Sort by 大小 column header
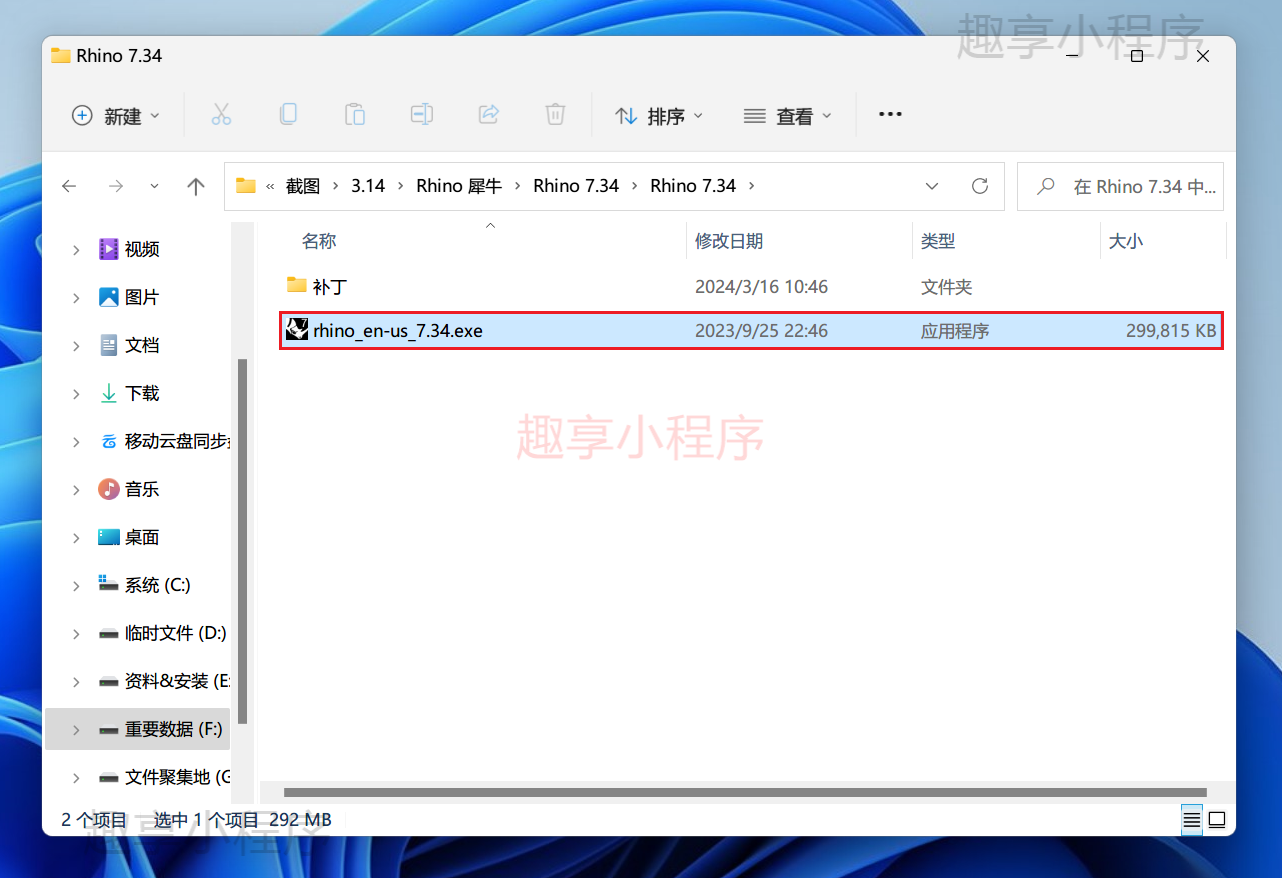Screen dimensions: 1282x878 [1126, 241]
